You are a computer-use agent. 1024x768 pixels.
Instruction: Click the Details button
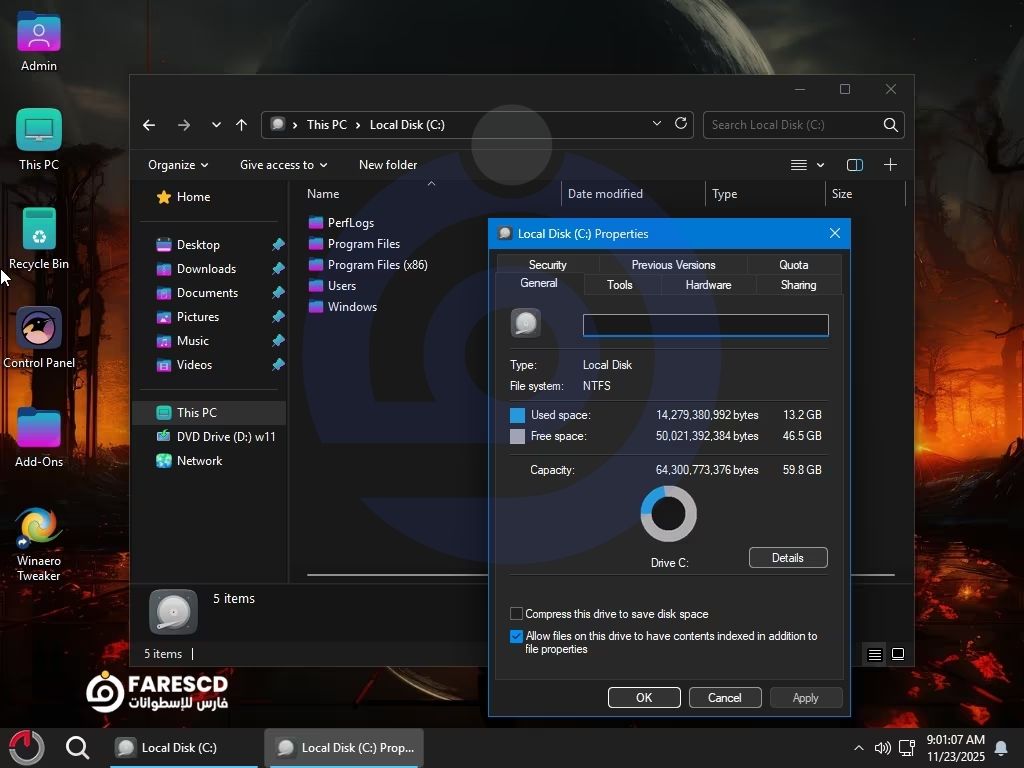(x=787, y=558)
